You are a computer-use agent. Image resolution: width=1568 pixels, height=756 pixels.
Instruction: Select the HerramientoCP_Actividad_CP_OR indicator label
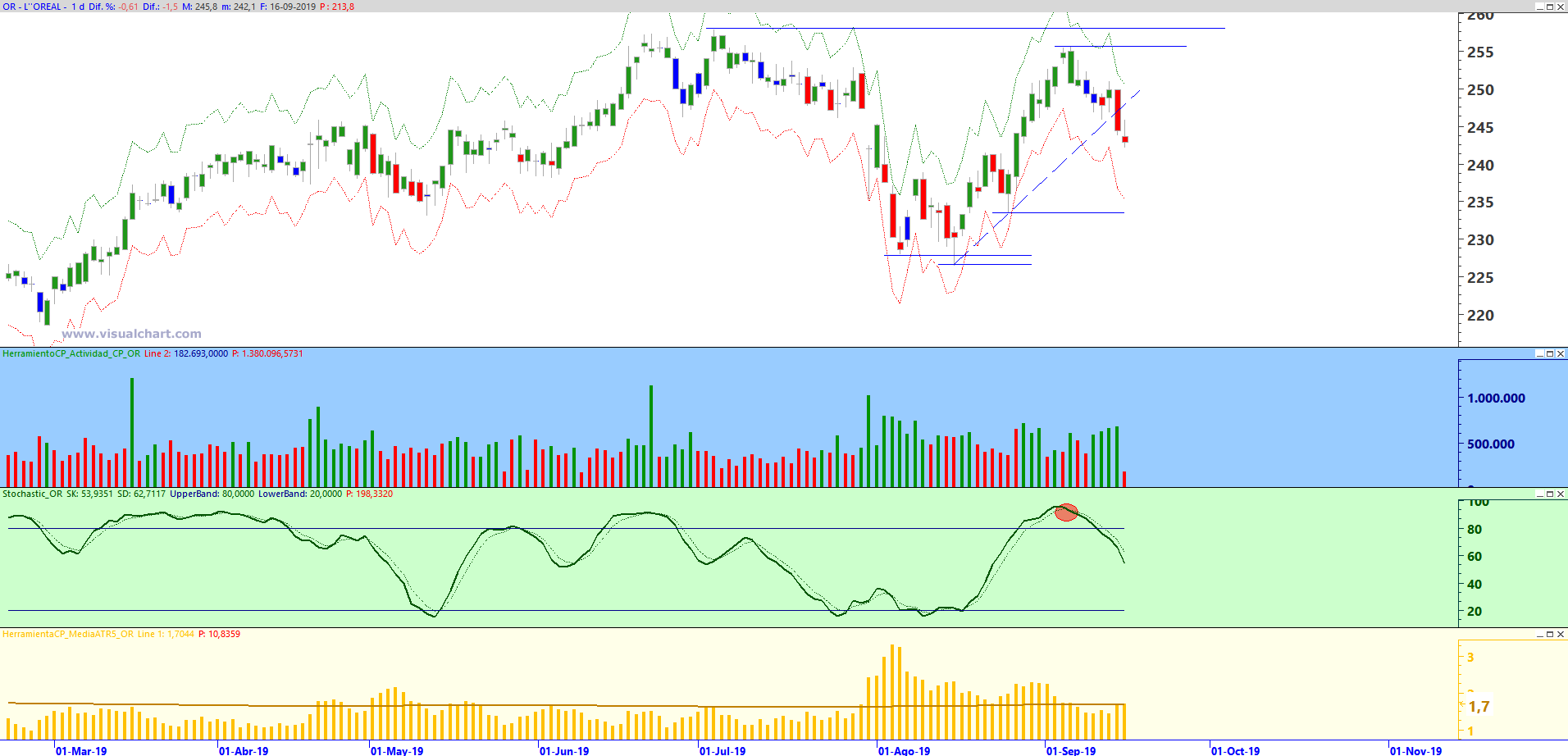(x=71, y=353)
